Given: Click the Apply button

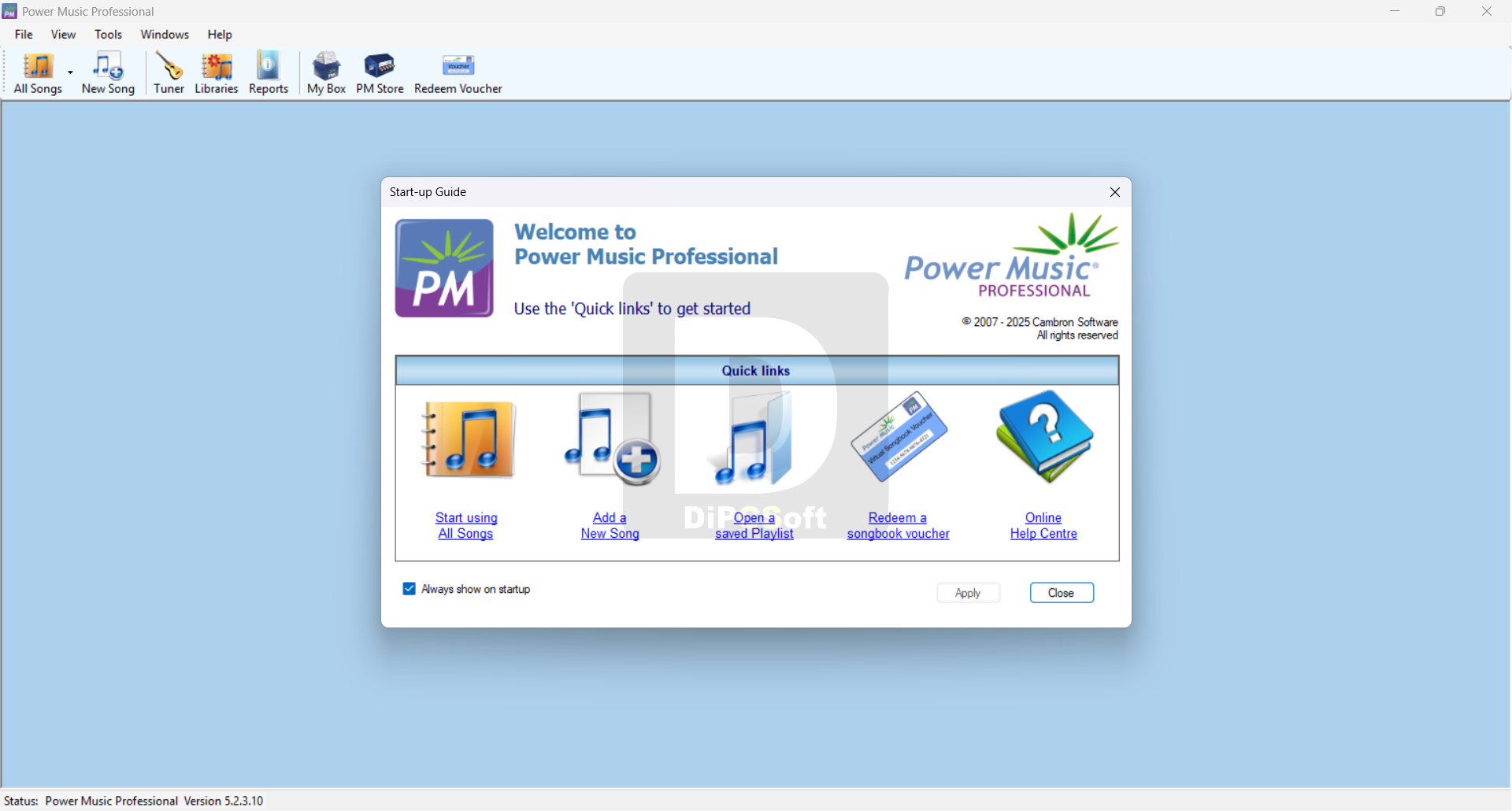Looking at the screenshot, I should click(968, 593).
